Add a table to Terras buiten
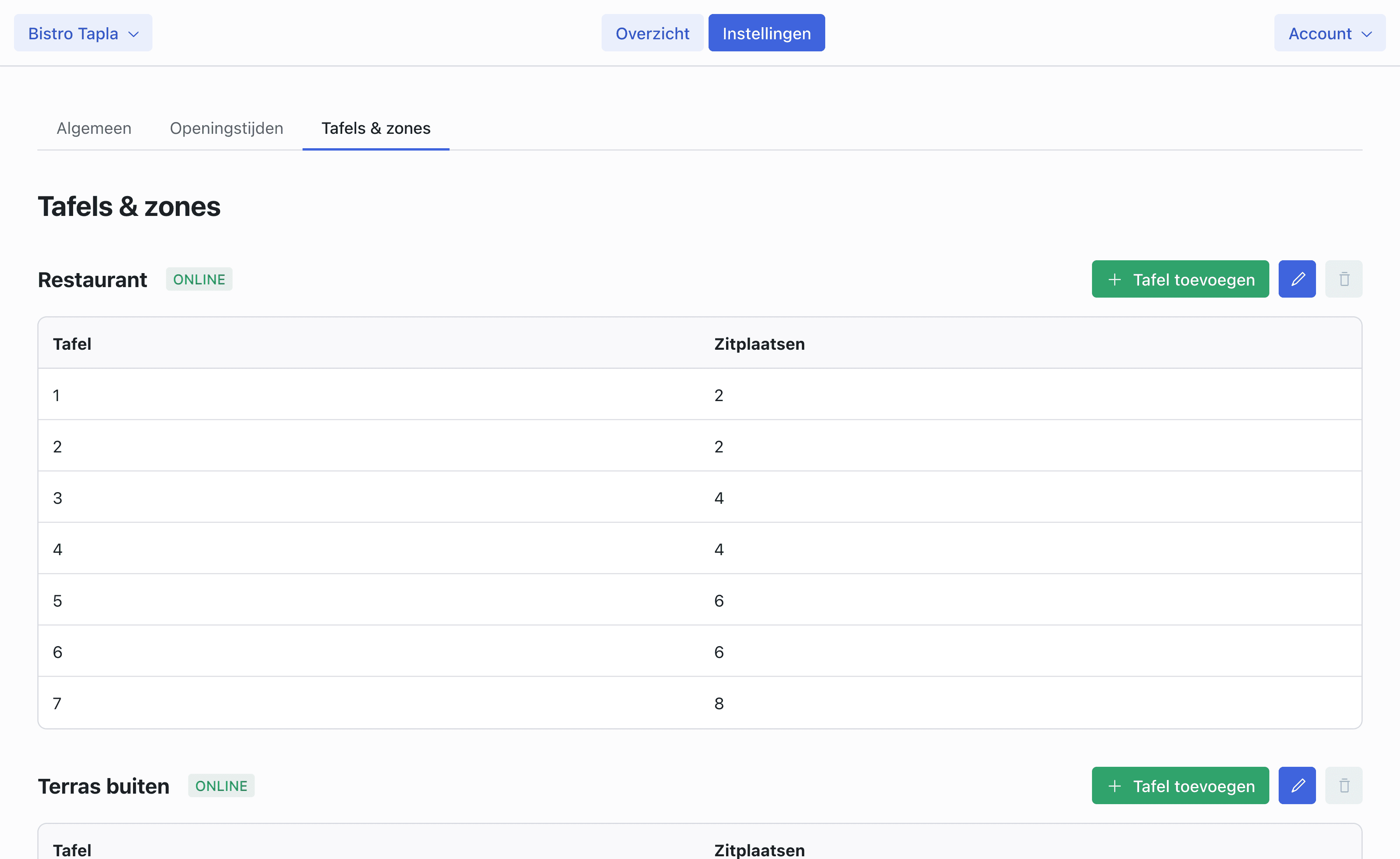Viewport: 1400px width, 859px height. (1180, 785)
